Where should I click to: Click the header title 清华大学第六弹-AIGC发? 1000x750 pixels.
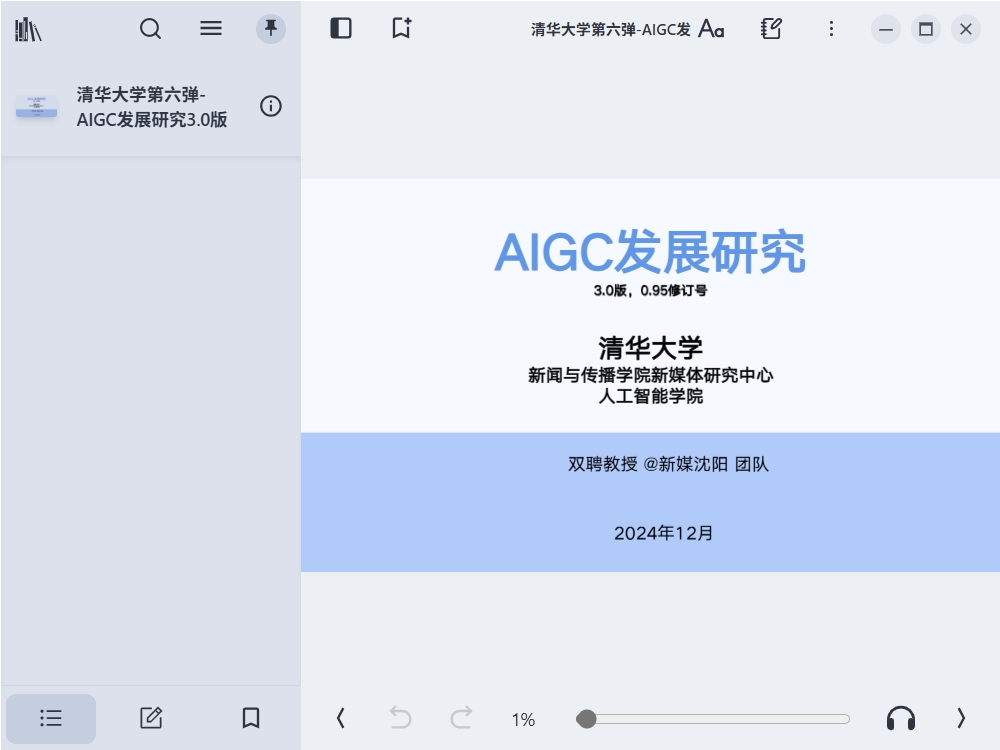[610, 29]
